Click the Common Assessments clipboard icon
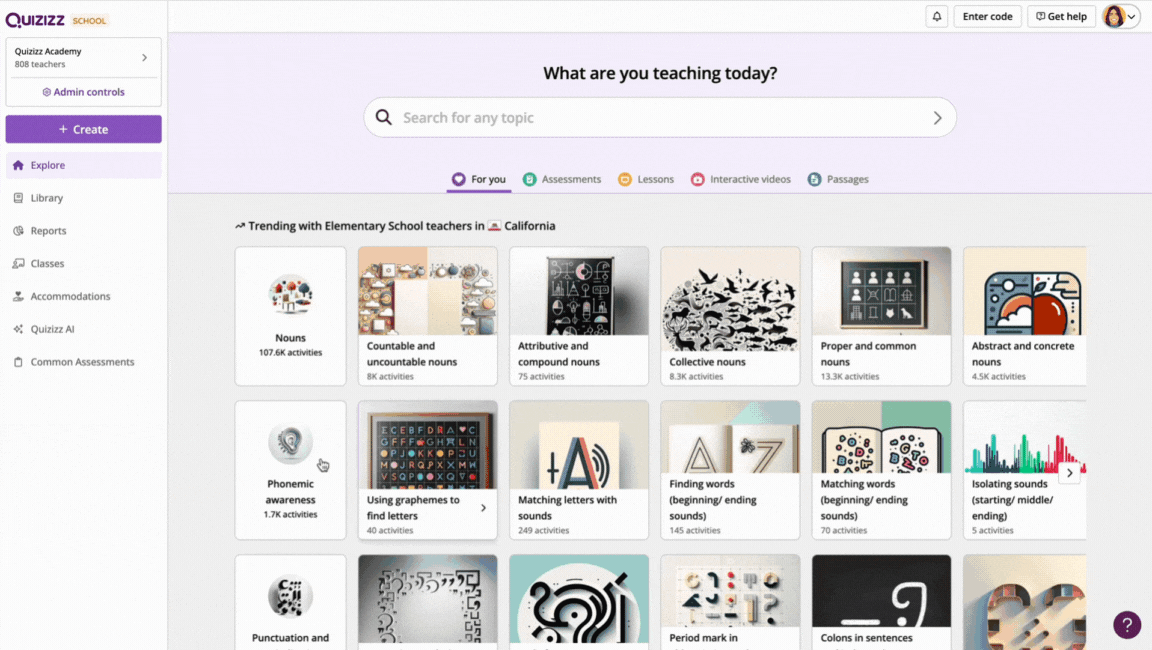This screenshot has width=1152, height=650. [18, 362]
